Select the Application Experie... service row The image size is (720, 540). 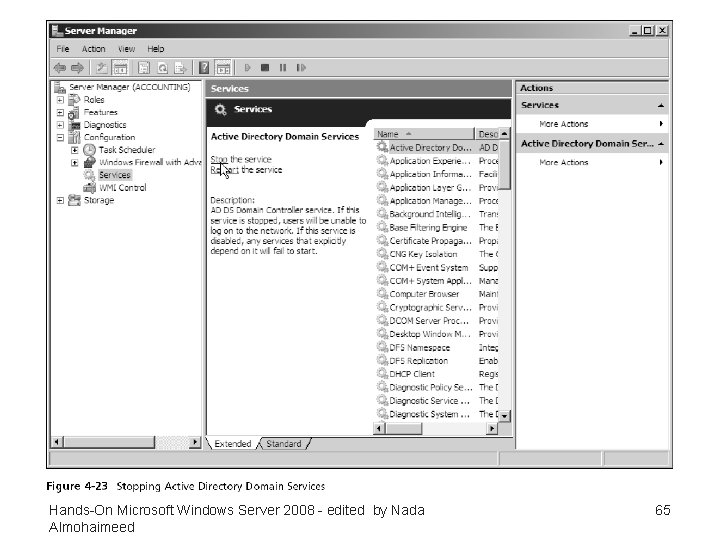pos(437,161)
